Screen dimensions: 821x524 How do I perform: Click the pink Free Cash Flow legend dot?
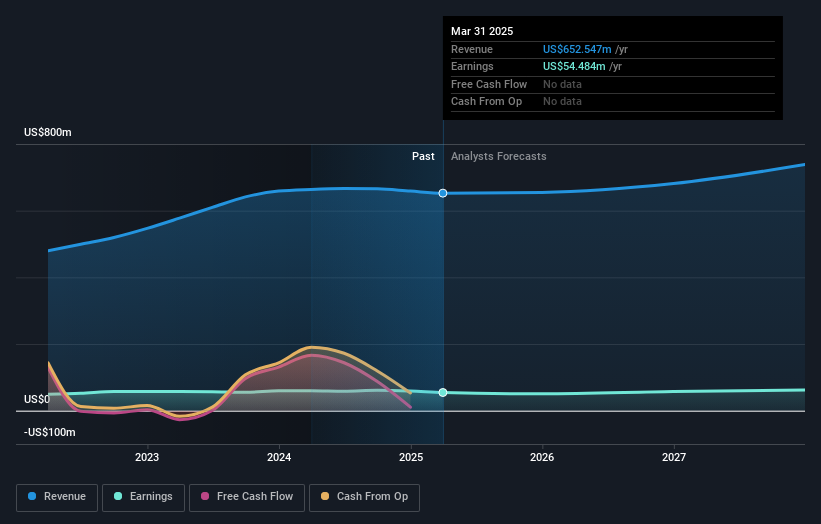pos(205,496)
